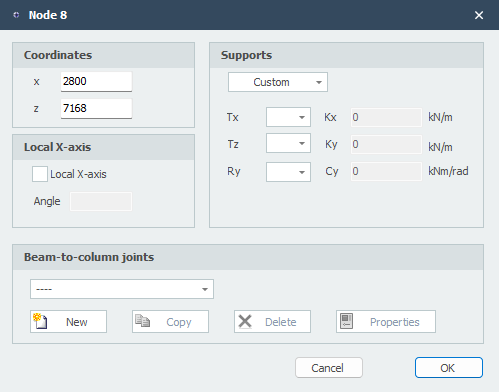Screen dimensions: 499x392
Task: Click the New document icon
Action: click(x=40, y=321)
